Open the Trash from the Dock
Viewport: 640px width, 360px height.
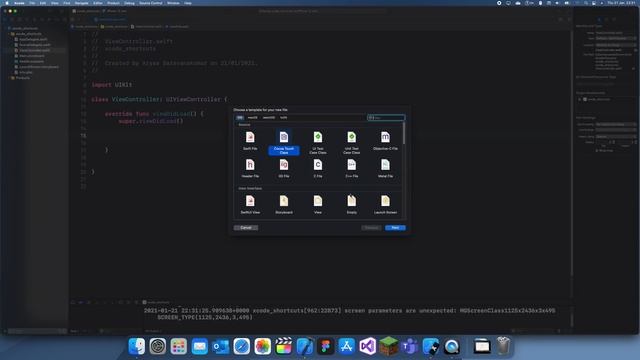pos(503,346)
